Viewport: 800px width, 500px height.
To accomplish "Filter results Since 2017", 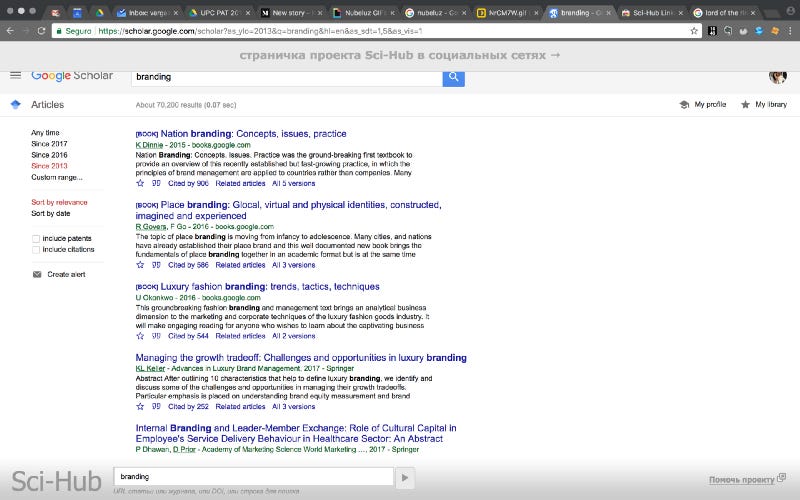I will [49, 144].
